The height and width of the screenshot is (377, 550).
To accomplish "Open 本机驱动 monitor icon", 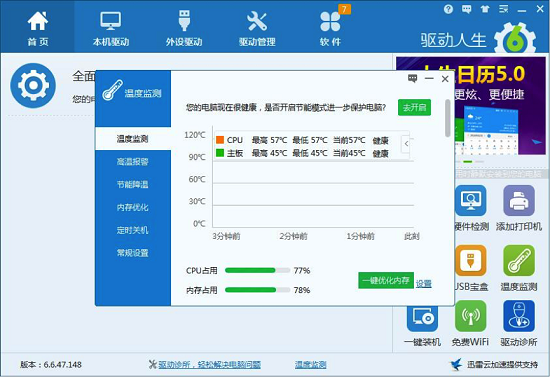I will point(110,21).
